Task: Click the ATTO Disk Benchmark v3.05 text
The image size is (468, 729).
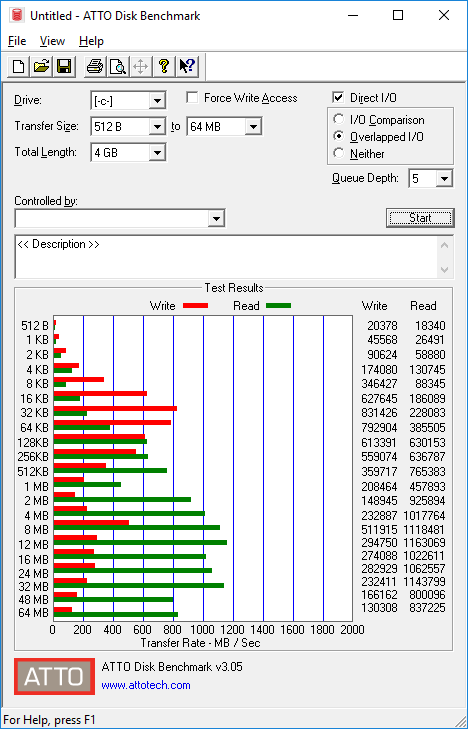Action: click(172, 667)
